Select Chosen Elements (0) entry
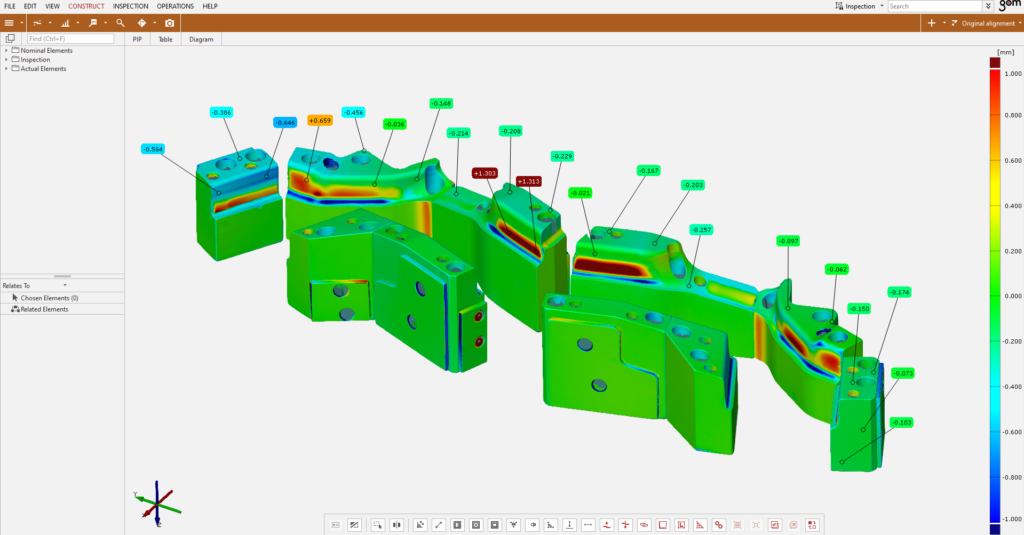The height and width of the screenshot is (535, 1024). (49, 298)
